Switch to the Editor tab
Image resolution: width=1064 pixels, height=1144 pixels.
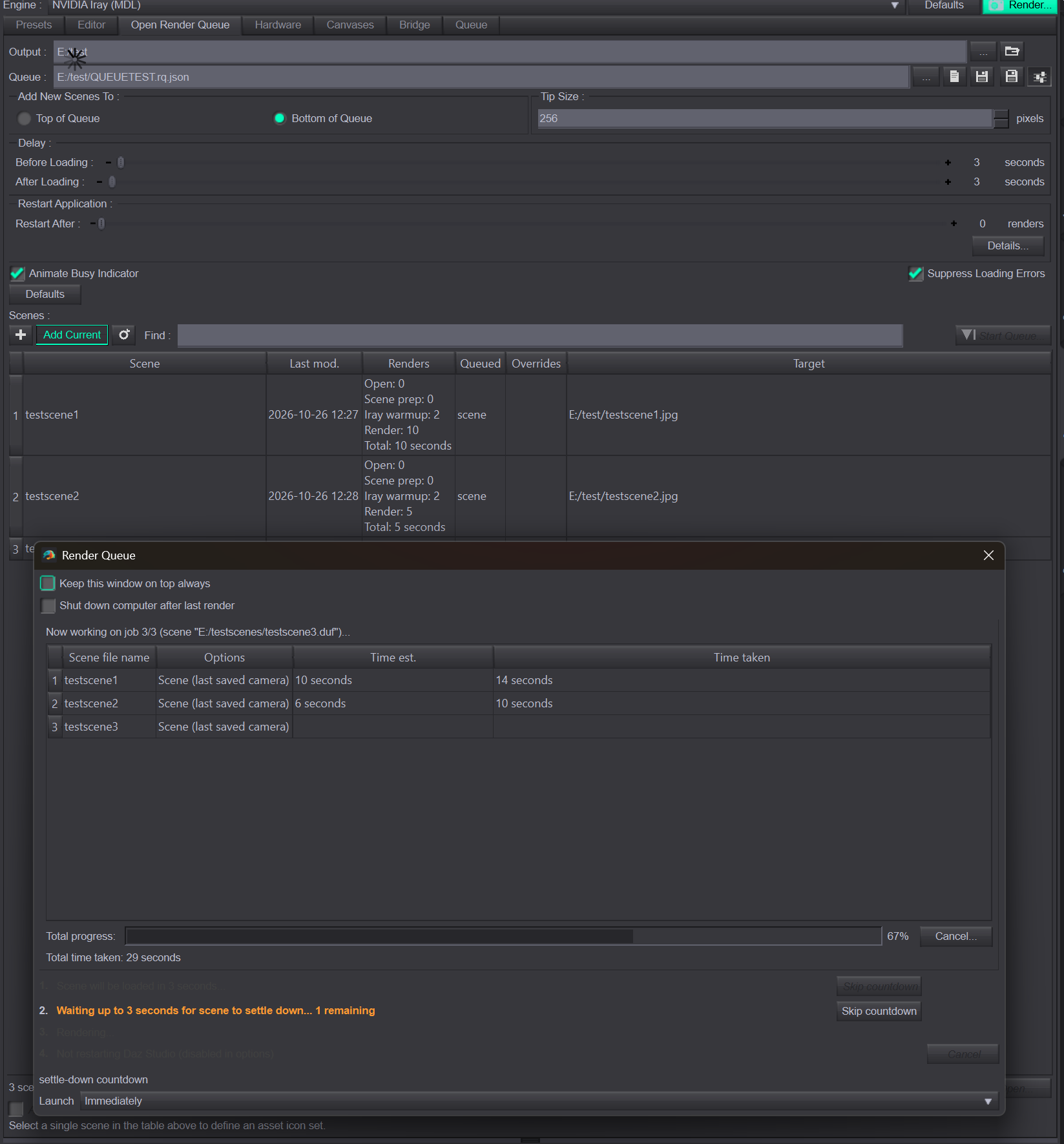point(91,25)
